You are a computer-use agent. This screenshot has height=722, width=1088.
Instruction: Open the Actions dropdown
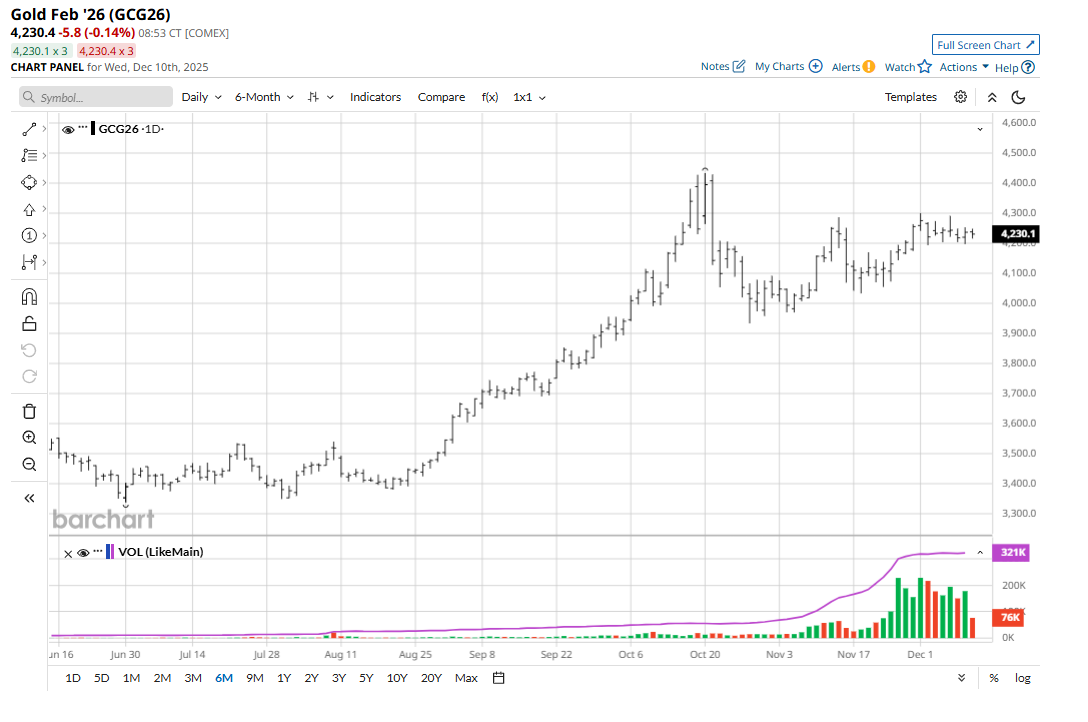point(964,67)
